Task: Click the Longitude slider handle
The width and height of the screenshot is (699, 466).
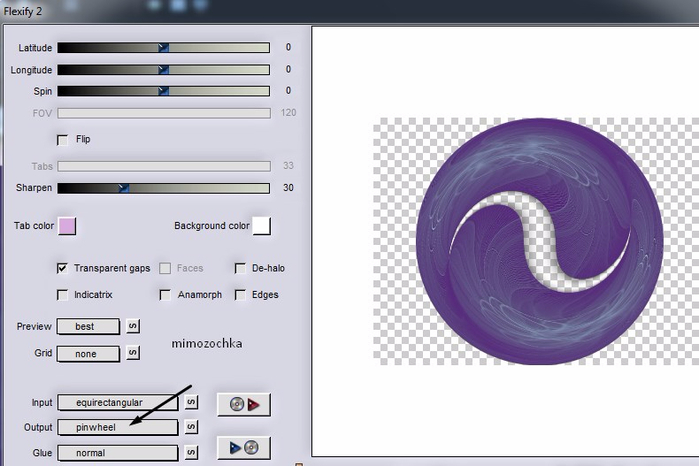Action: click(164, 70)
